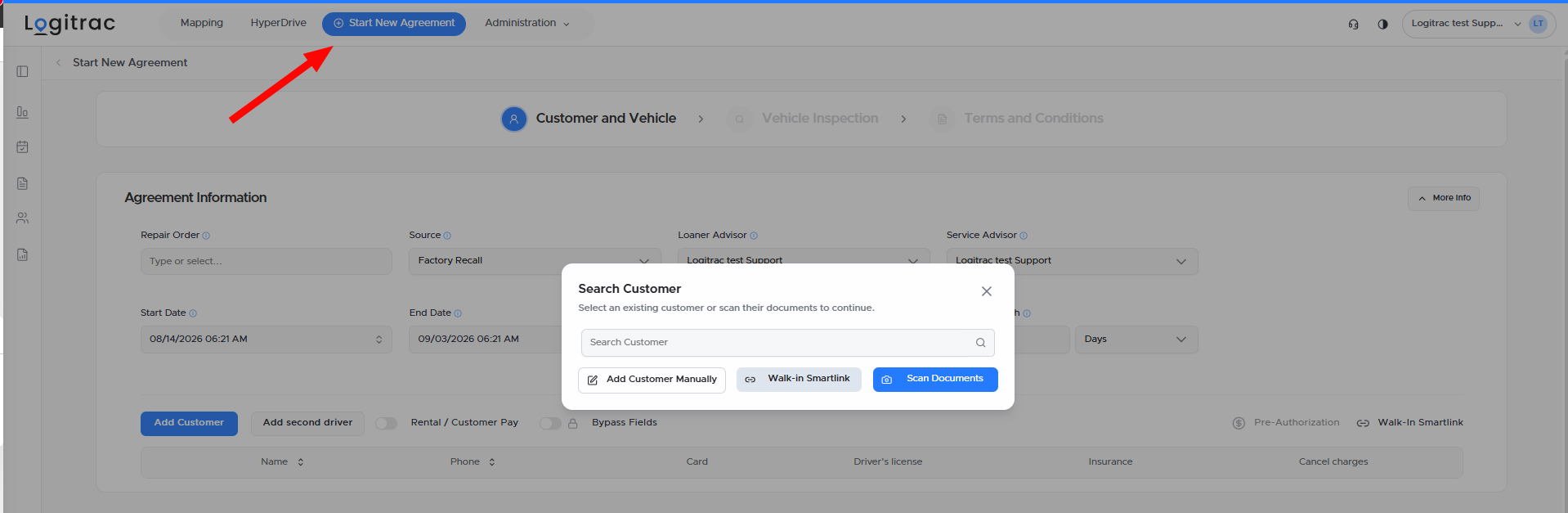Open the Service Advisor dropdown
This screenshot has height=513, width=1568.
[x=1073, y=261]
